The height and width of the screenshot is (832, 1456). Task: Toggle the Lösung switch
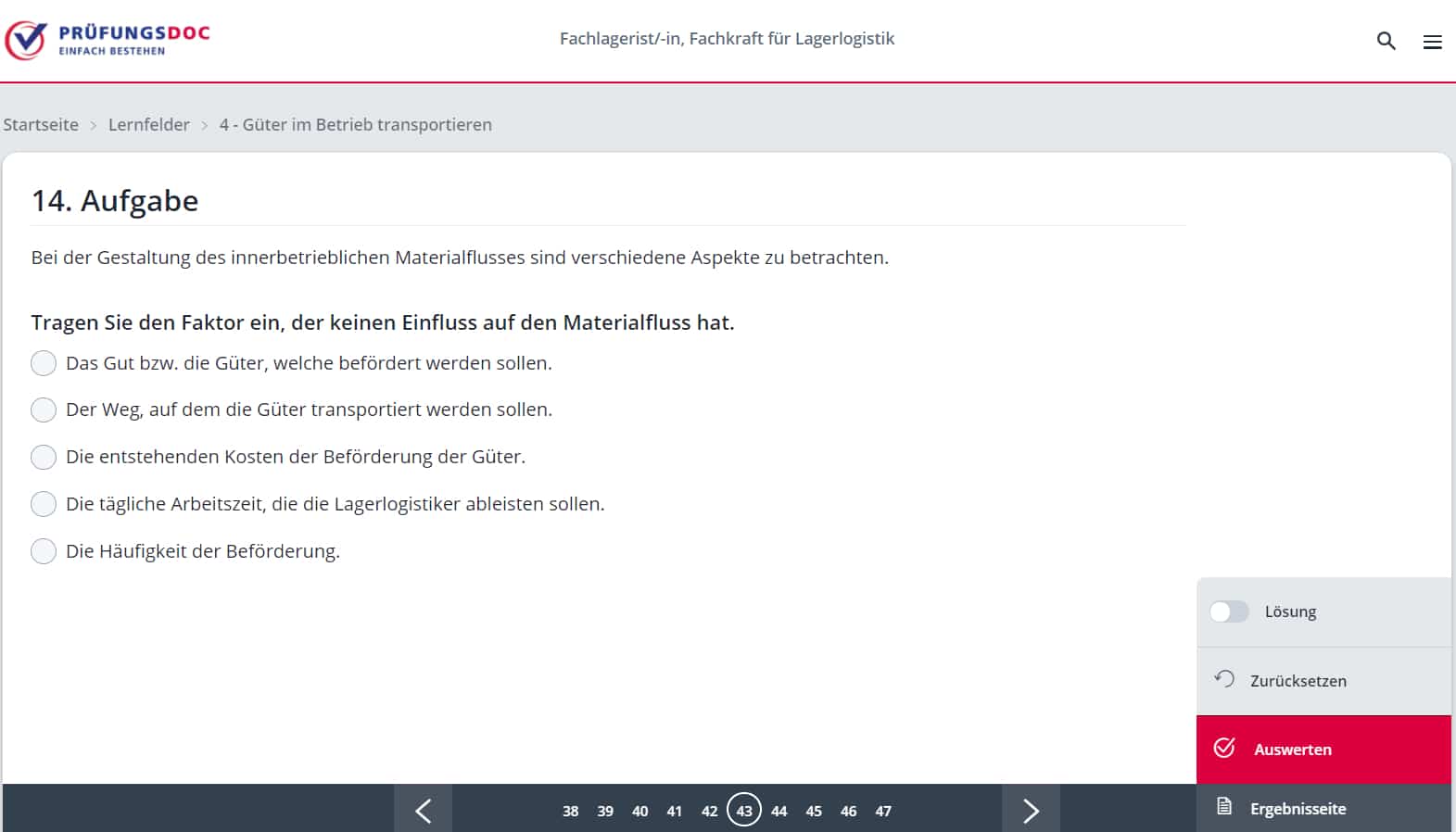[1229, 611]
